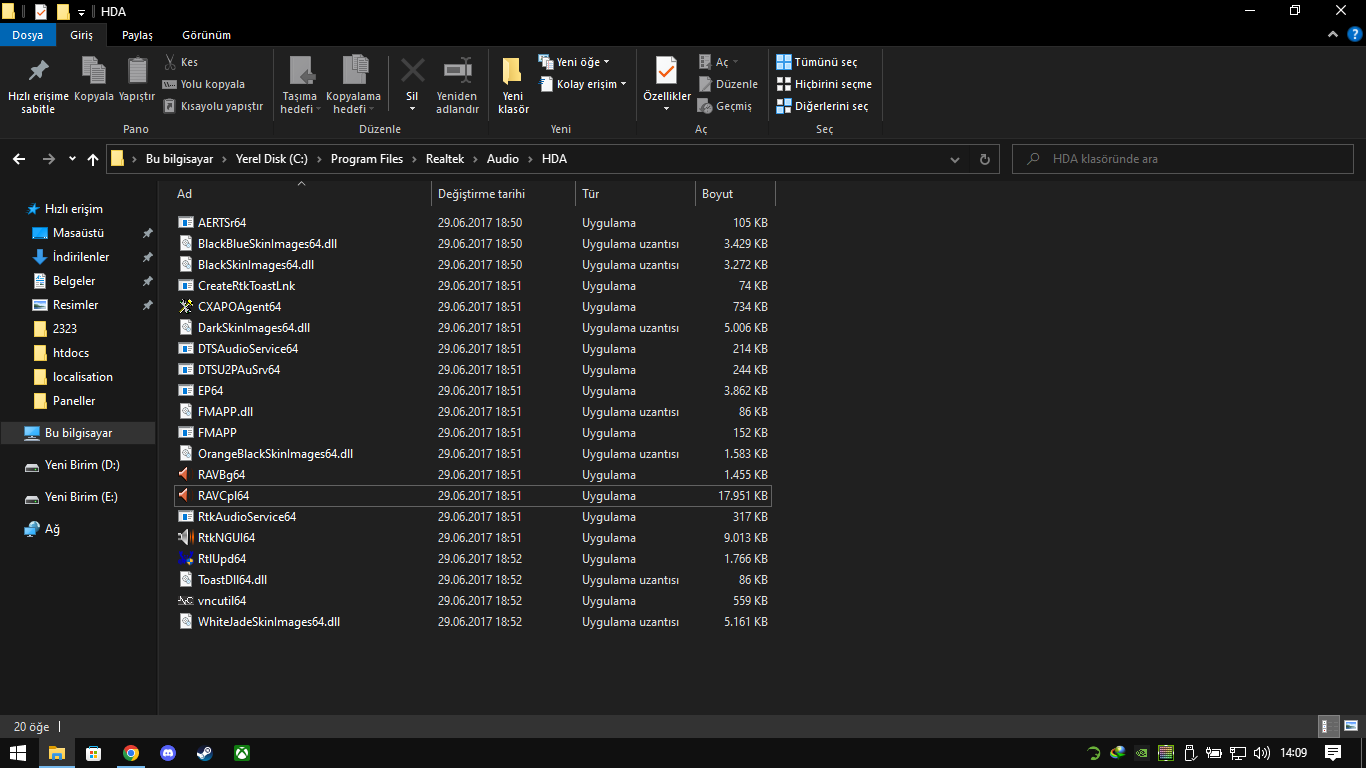Navigate to Program Files in breadcrumb
The image size is (1366, 768).
pyautogui.click(x=367, y=159)
